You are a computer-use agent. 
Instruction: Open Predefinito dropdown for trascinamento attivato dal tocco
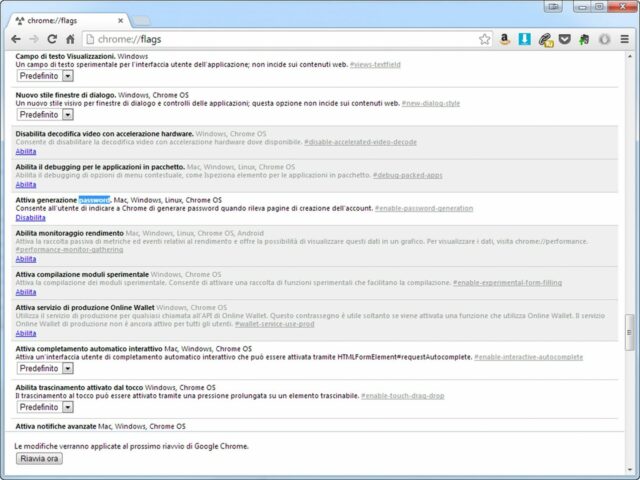click(45, 407)
